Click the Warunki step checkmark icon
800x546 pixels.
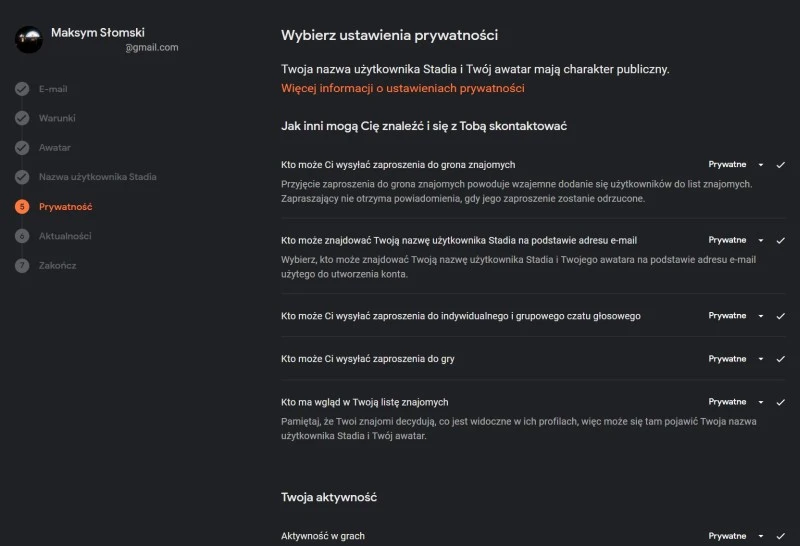click(22, 118)
